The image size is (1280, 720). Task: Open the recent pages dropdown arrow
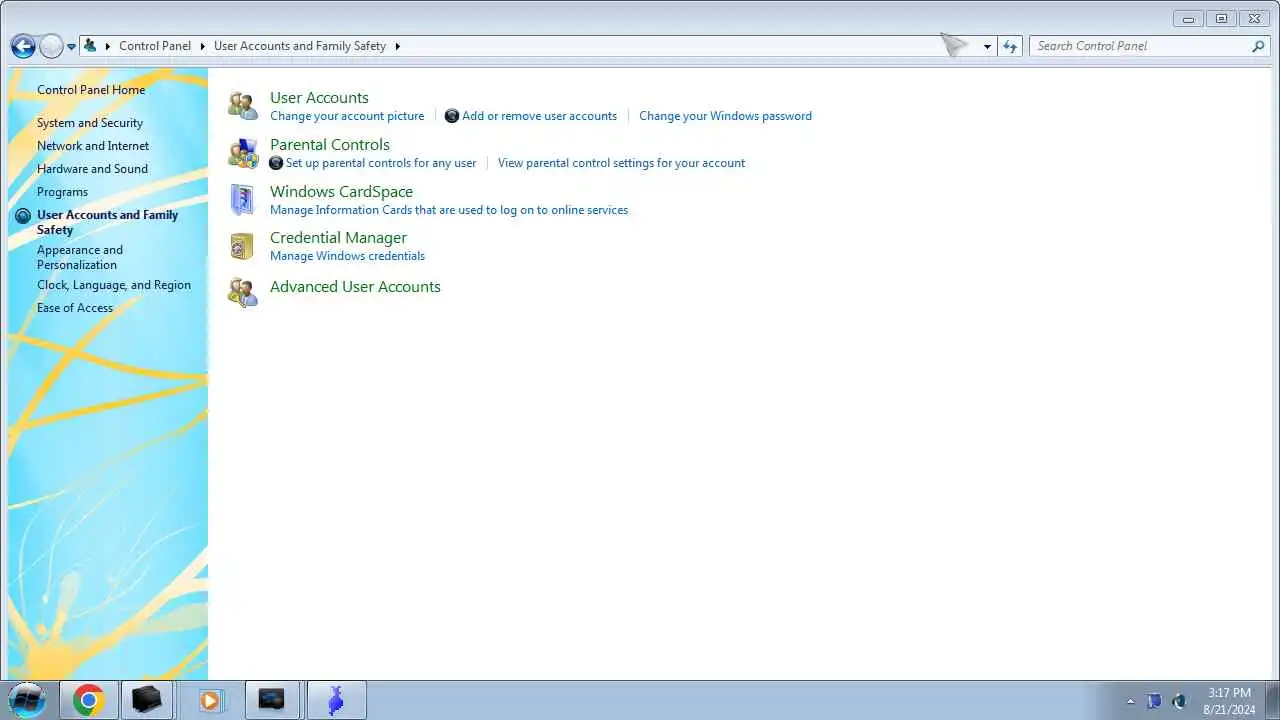[71, 46]
